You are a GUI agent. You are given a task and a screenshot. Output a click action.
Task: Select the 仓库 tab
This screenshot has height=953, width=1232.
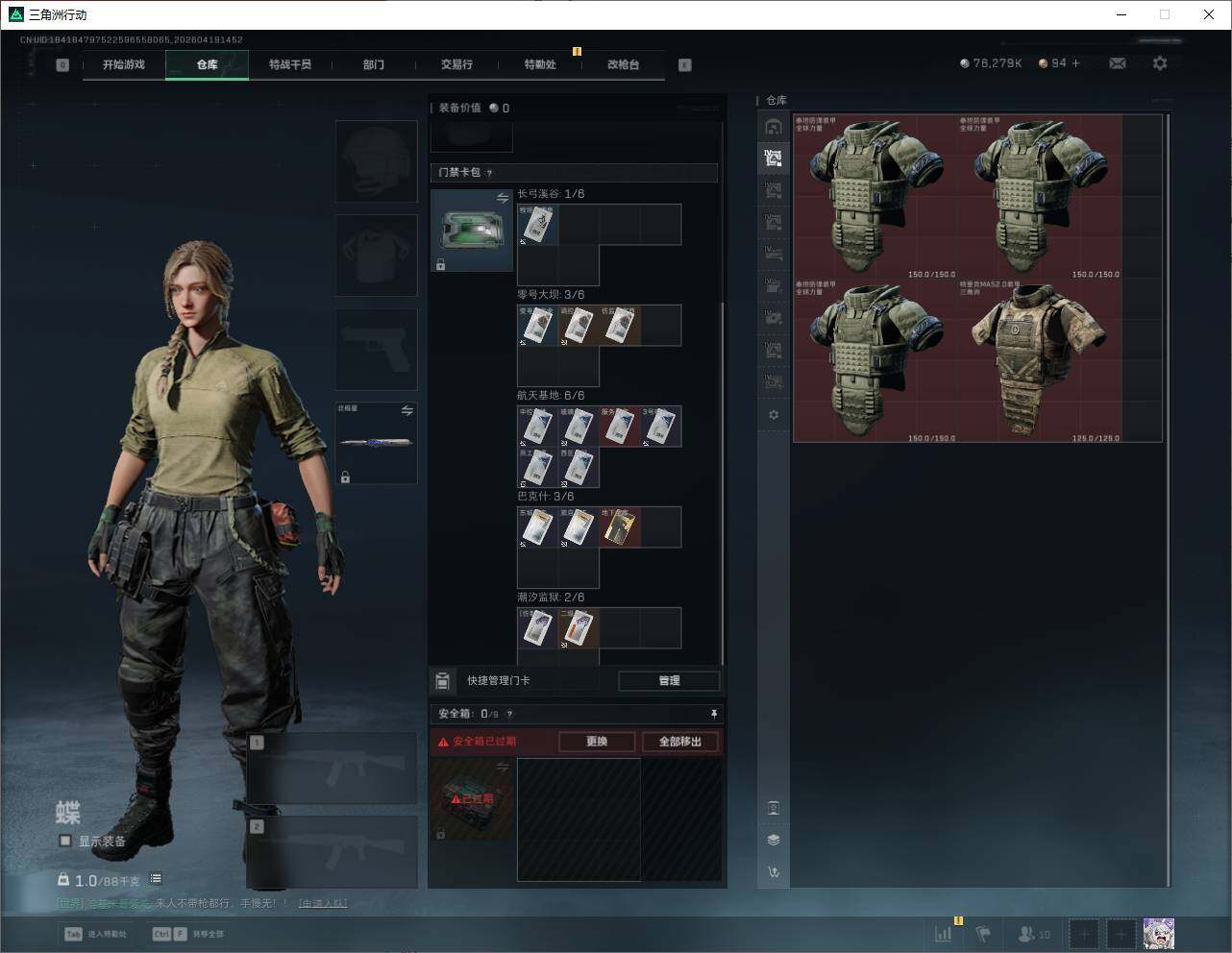(208, 64)
